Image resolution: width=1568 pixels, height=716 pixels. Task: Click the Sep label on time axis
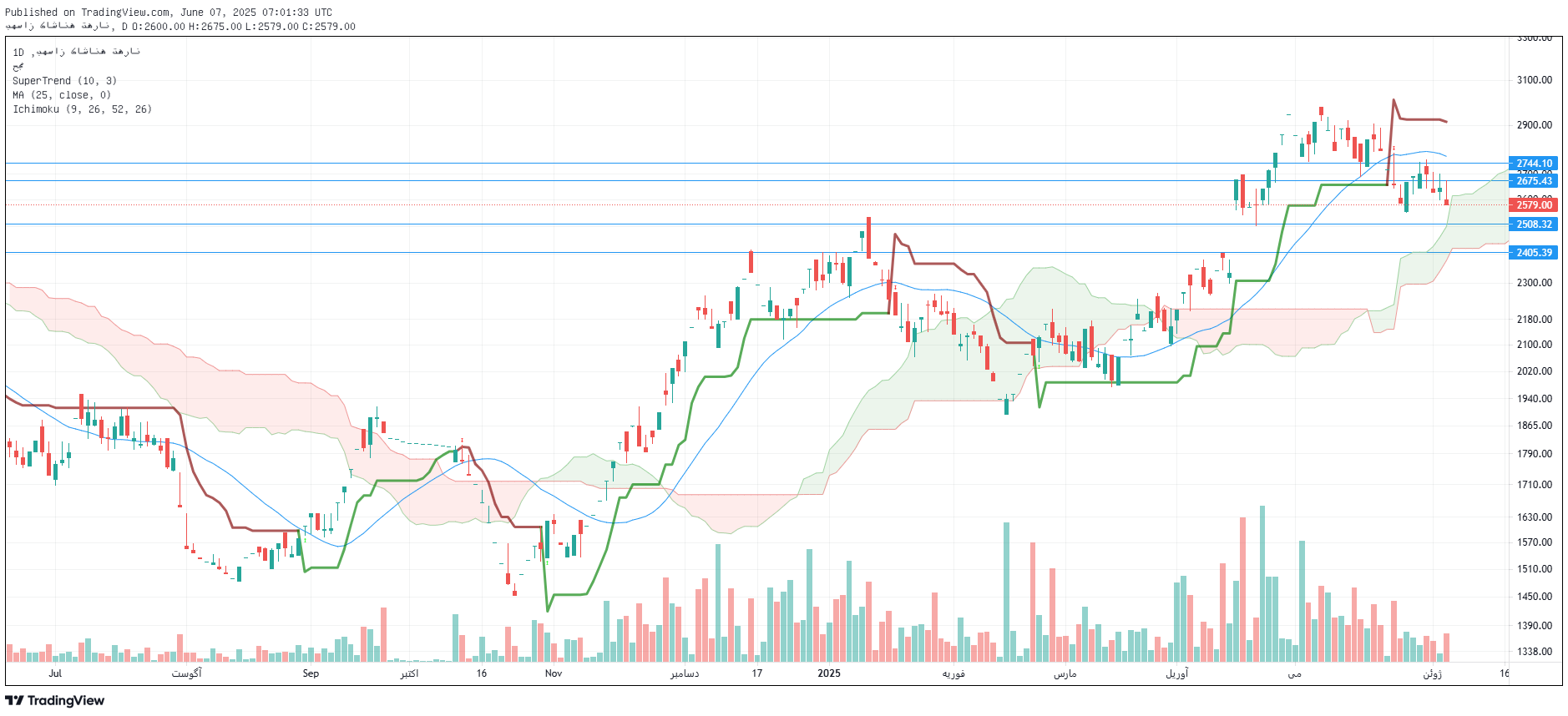click(x=311, y=673)
